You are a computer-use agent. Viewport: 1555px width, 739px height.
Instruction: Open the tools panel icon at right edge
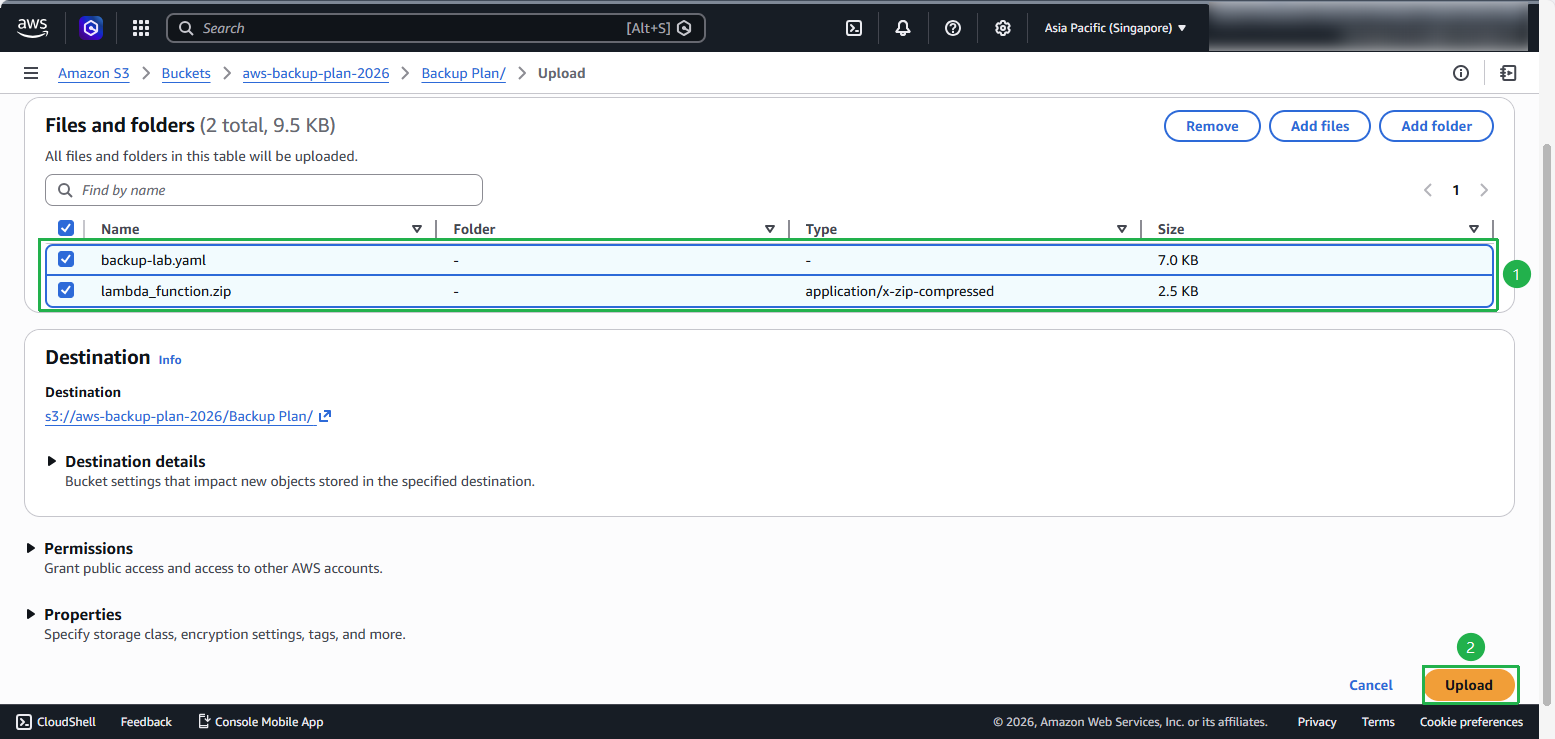(x=1508, y=73)
